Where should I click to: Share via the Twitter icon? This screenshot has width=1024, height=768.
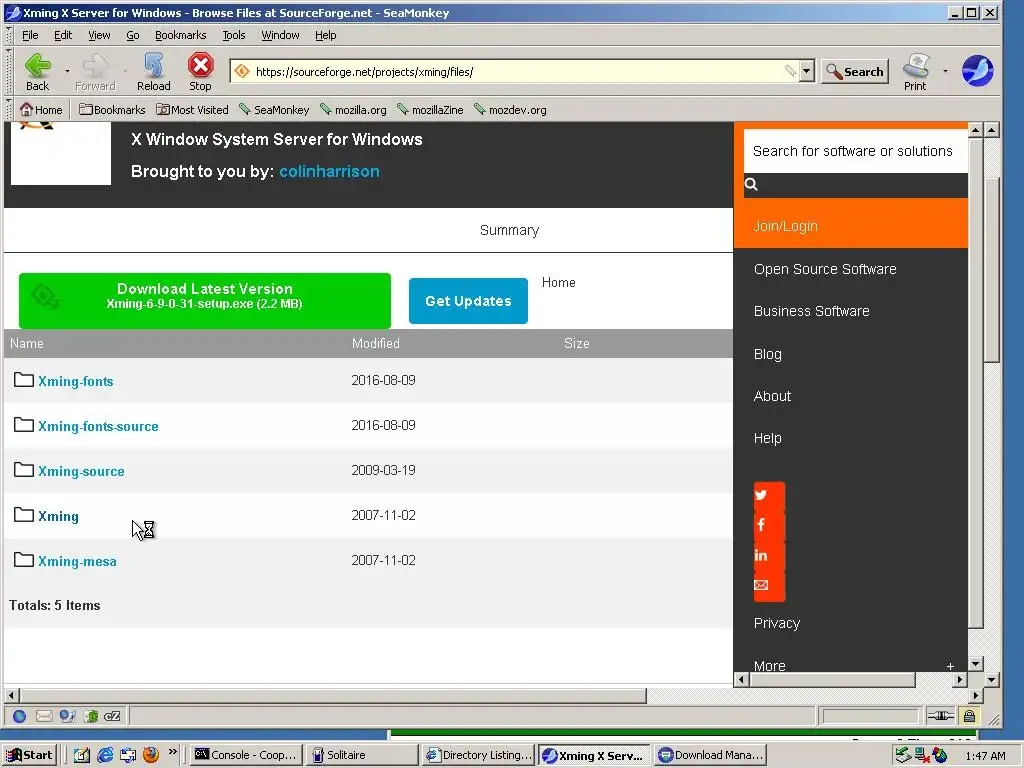761,494
